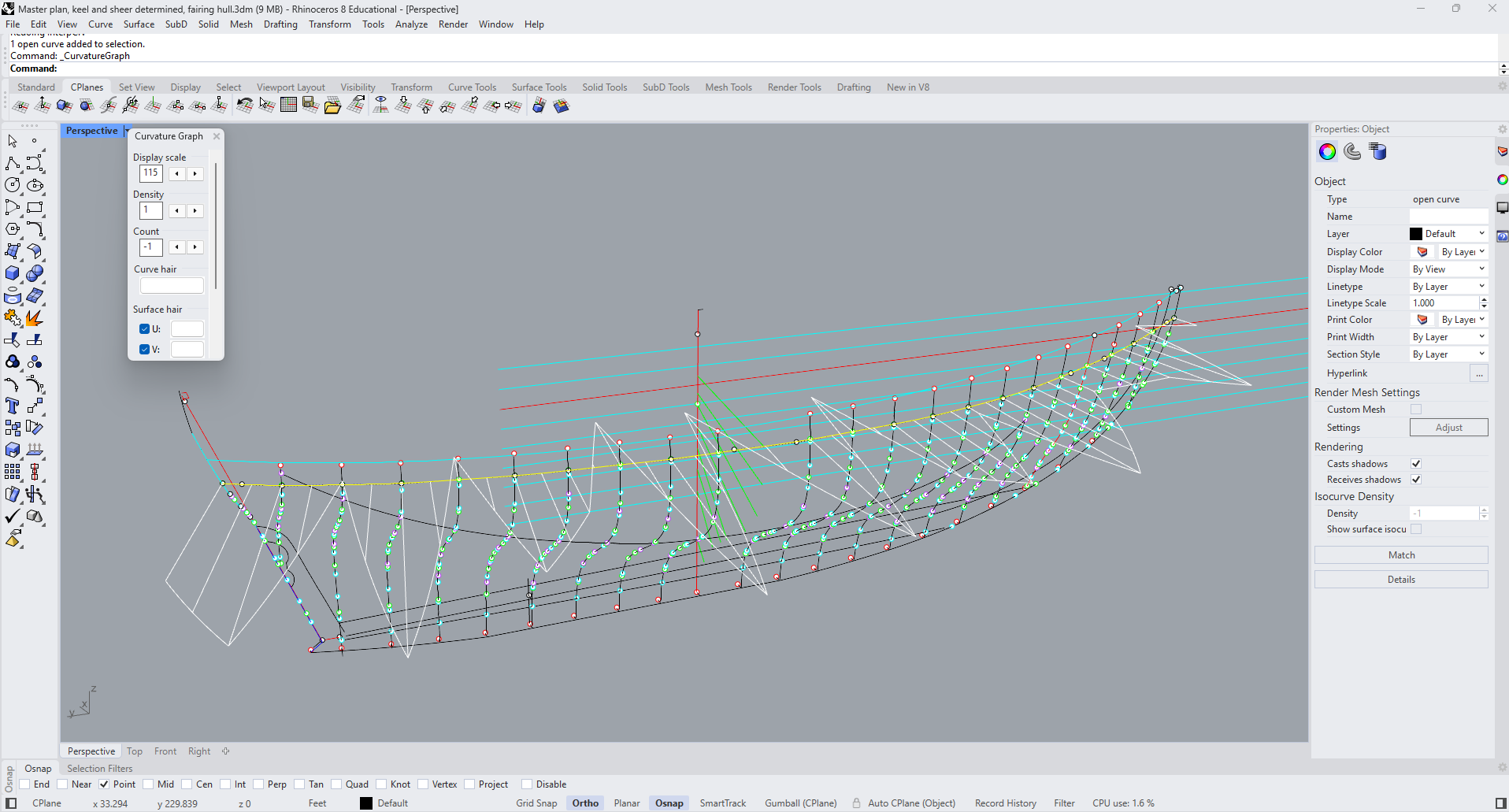Select the Box solid tool icon

click(x=13, y=273)
